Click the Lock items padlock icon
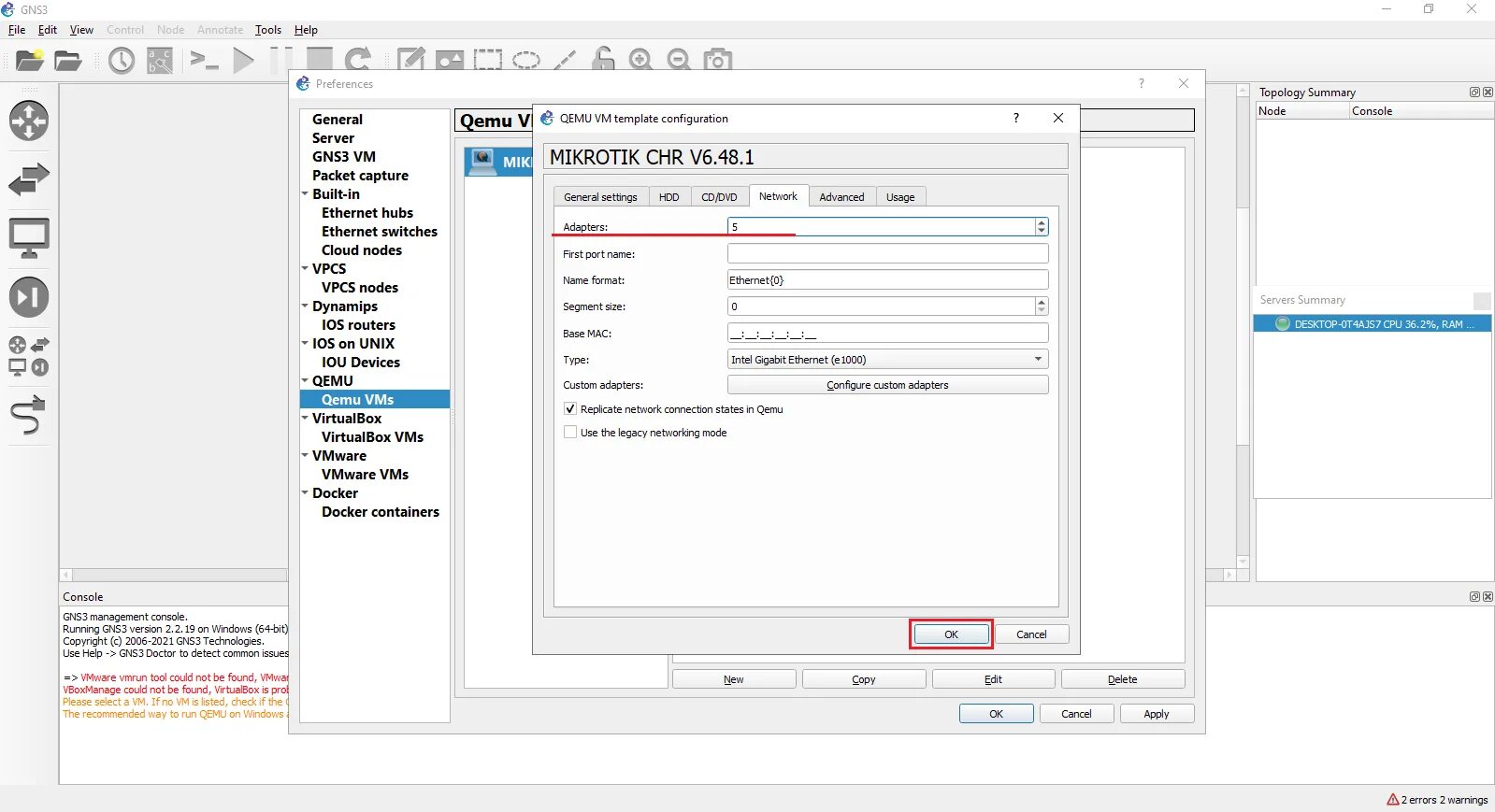 [x=603, y=59]
